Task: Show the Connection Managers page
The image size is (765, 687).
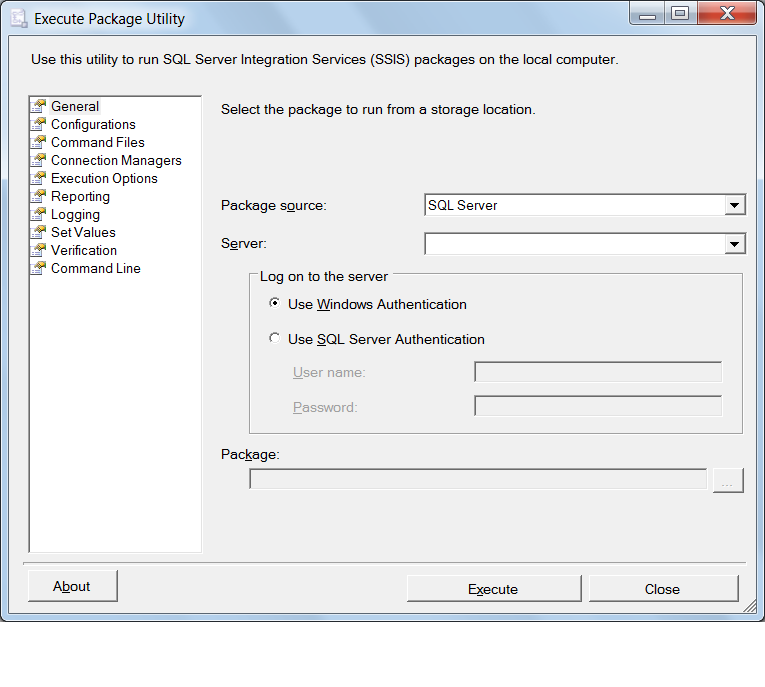Action: point(116,161)
